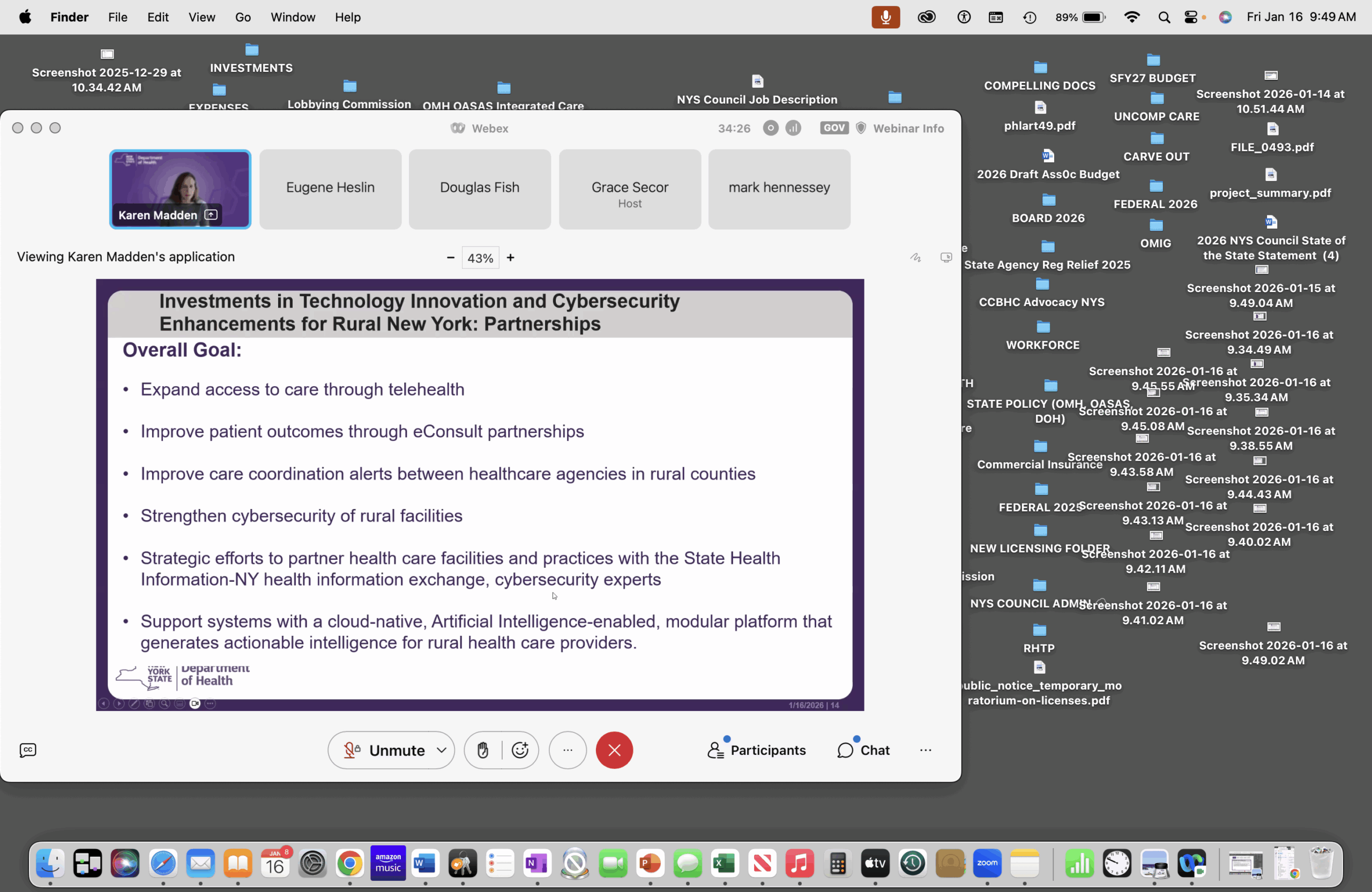Open Webinar Info details
The image size is (1372, 892).
pos(908,128)
